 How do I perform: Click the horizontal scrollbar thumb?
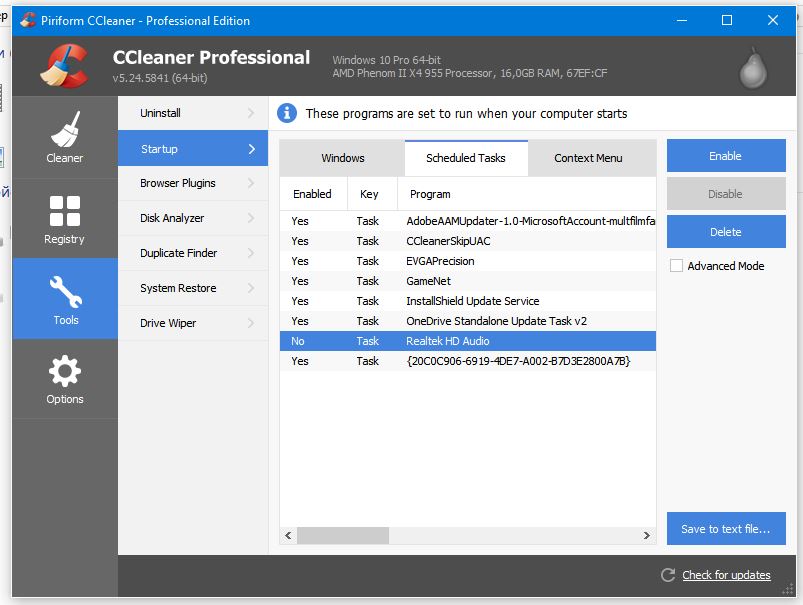point(343,535)
